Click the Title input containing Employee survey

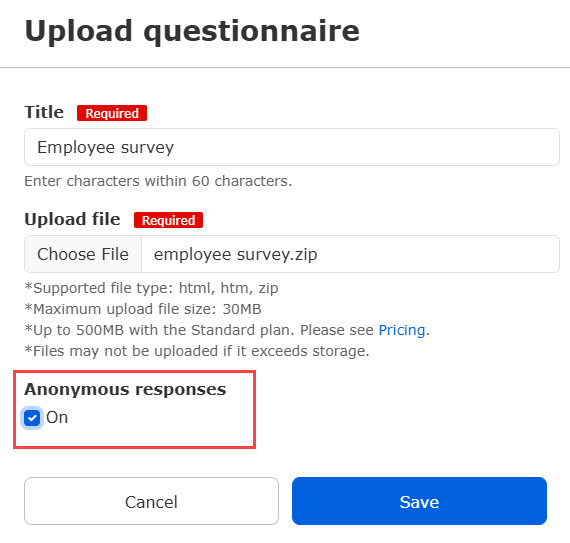click(292, 147)
